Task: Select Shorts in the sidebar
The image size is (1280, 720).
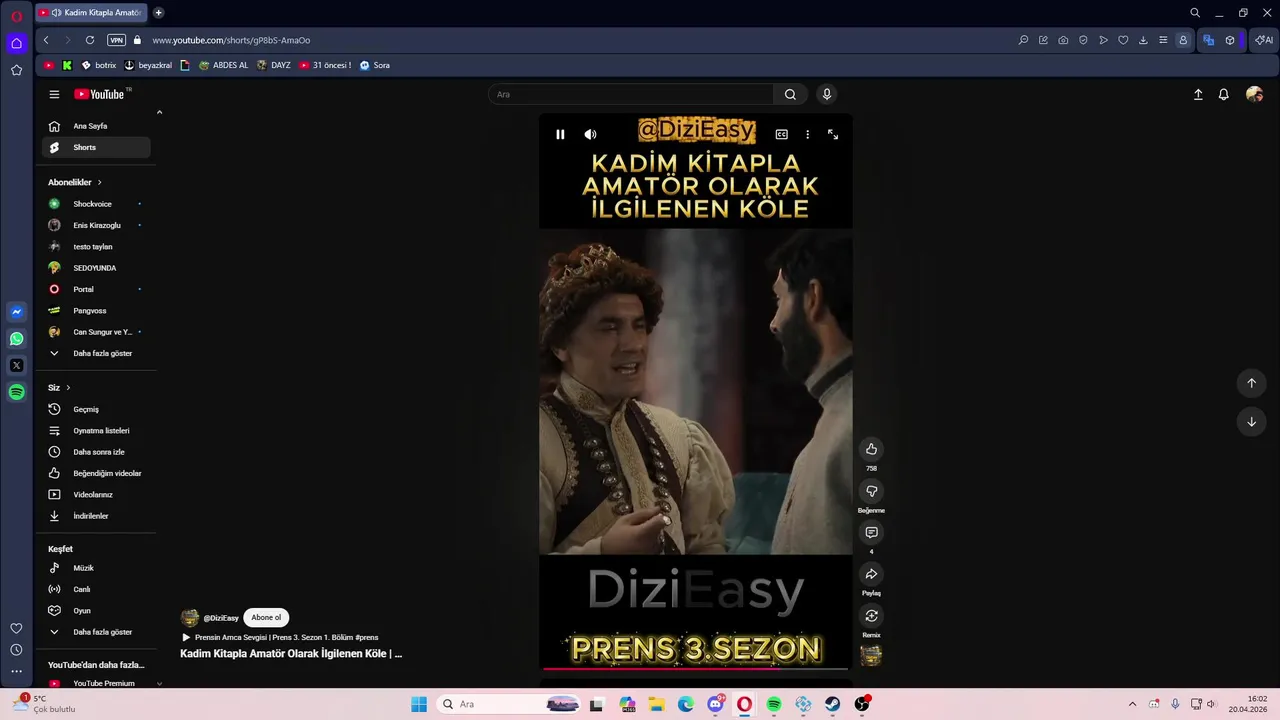Action: [96, 147]
